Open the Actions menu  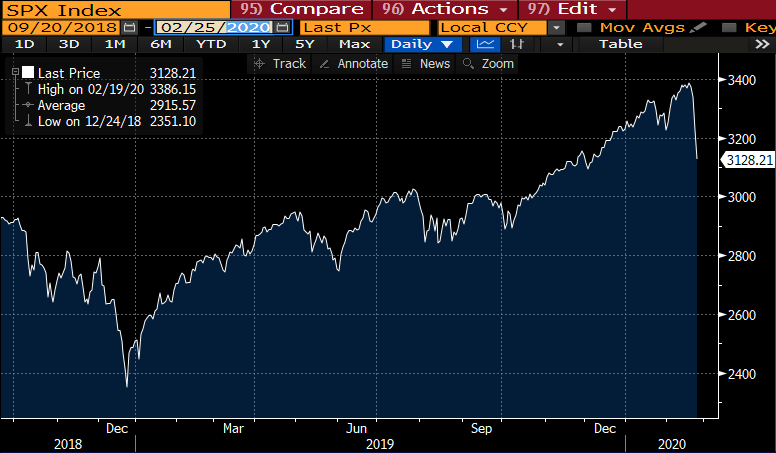(442, 9)
